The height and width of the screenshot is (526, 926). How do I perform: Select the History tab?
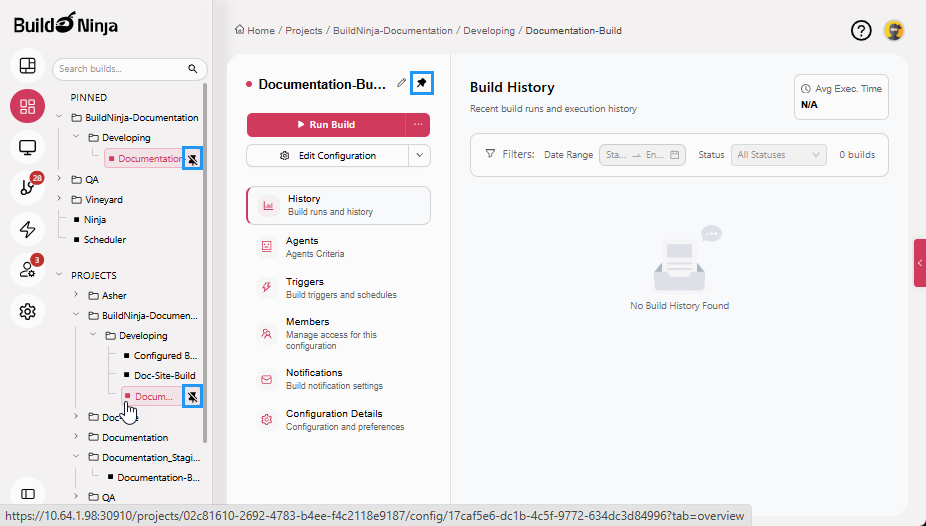pyautogui.click(x=338, y=205)
